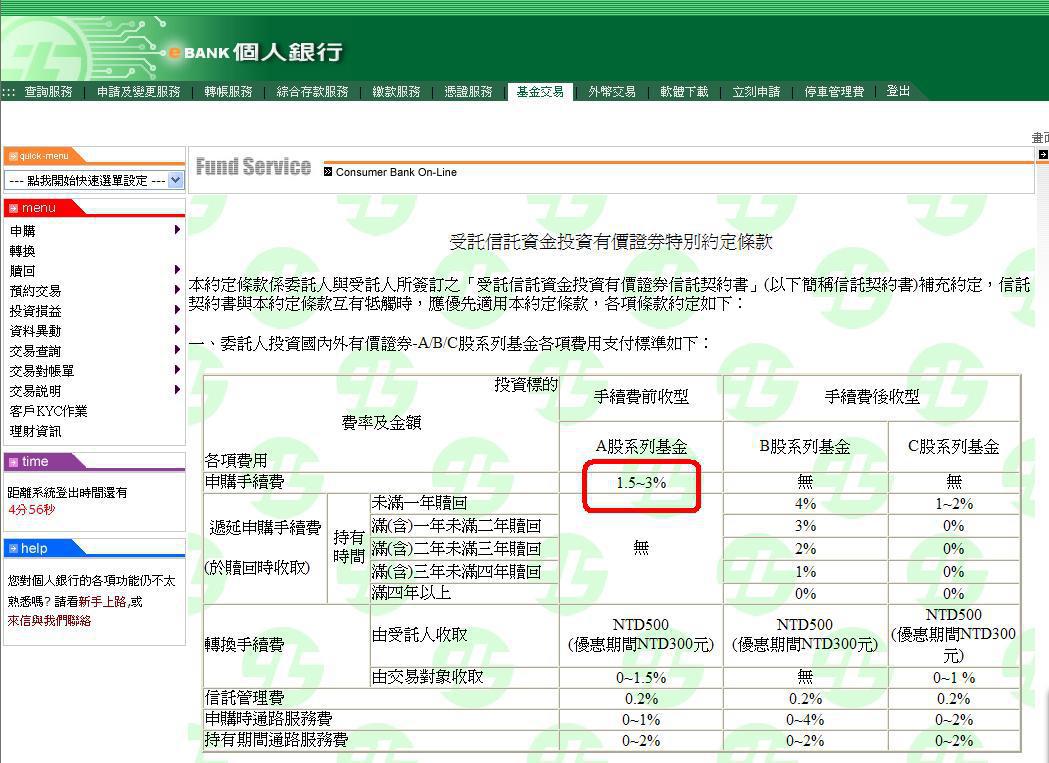Open the 基金交易 tab

pos(540,91)
